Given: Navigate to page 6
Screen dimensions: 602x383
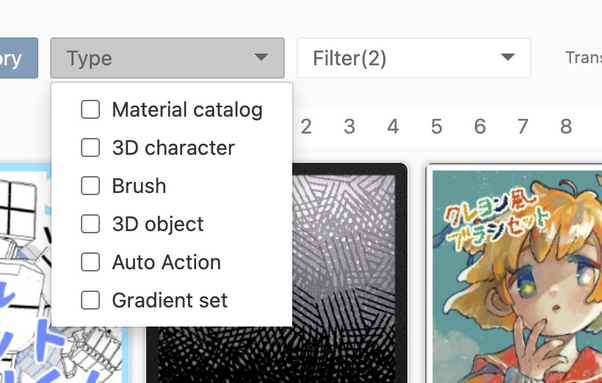Looking at the screenshot, I should [480, 127].
